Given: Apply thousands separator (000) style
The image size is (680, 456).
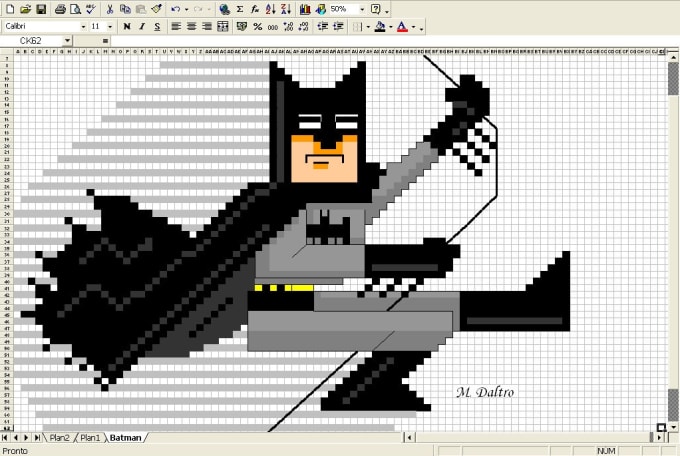Looking at the screenshot, I should pos(273,26).
